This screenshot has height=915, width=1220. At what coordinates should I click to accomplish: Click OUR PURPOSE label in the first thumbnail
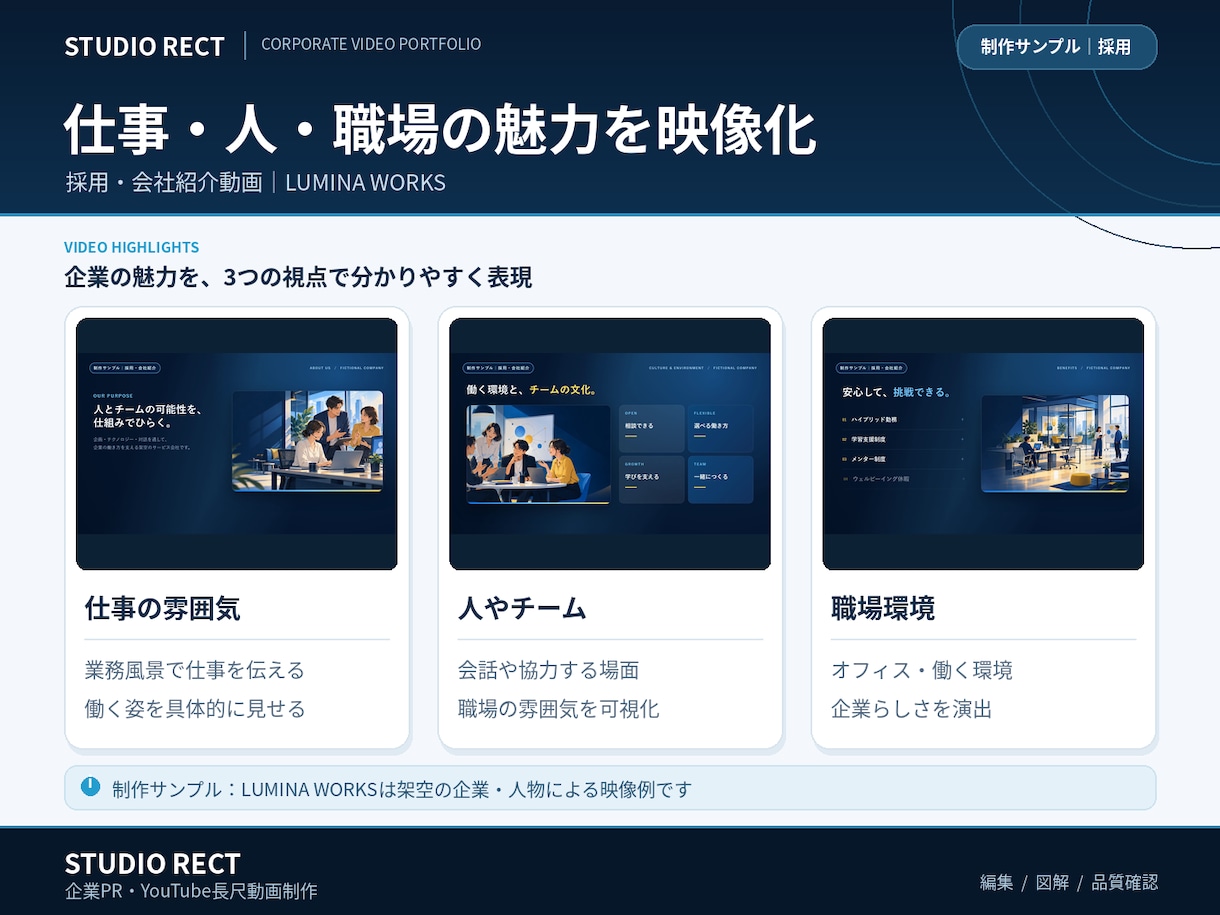click(113, 395)
